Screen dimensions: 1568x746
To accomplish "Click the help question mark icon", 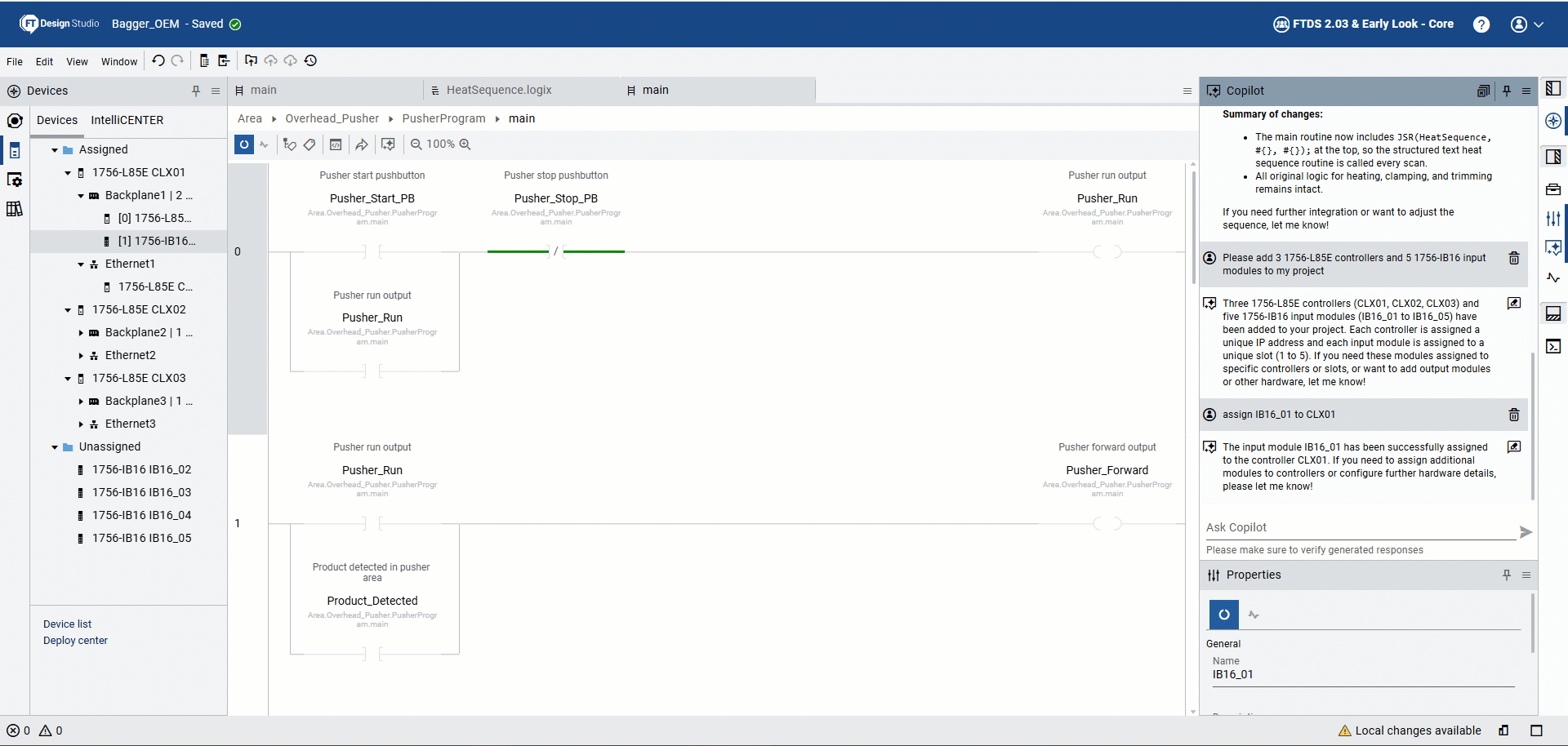I will click(1481, 24).
